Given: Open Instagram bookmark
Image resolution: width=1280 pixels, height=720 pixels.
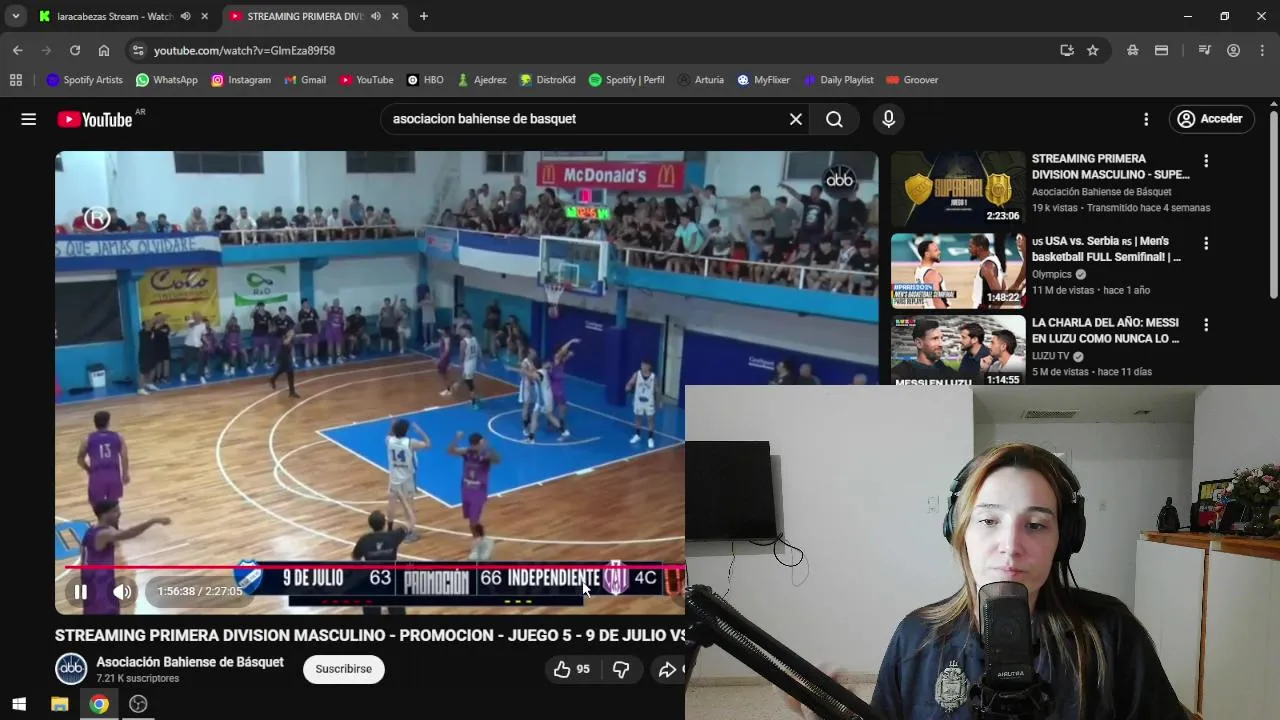Looking at the screenshot, I should pos(241,80).
